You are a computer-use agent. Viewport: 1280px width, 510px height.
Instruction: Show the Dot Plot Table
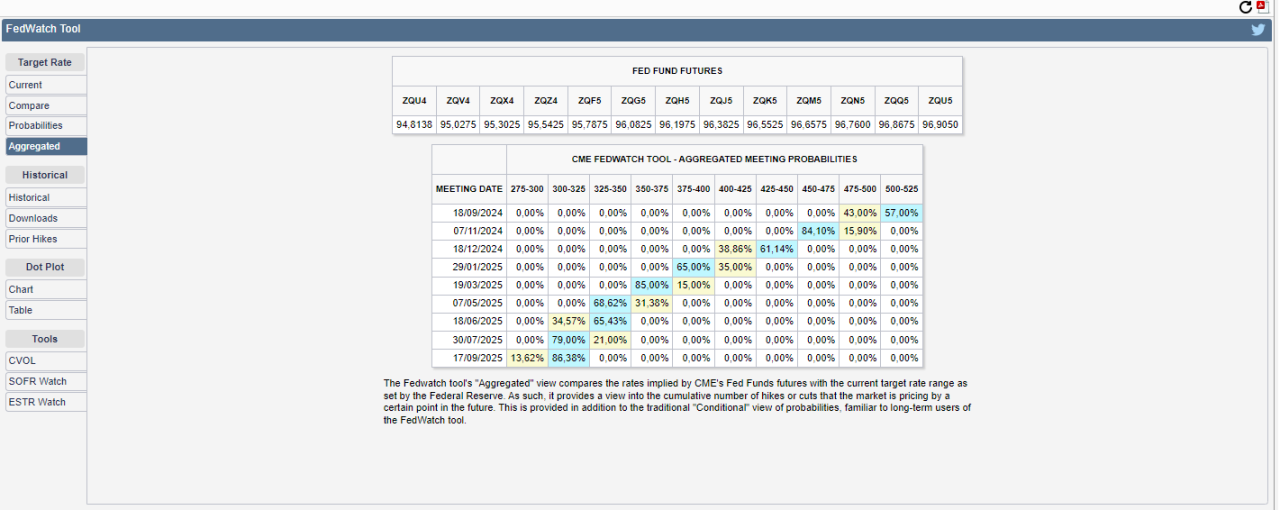(45, 310)
